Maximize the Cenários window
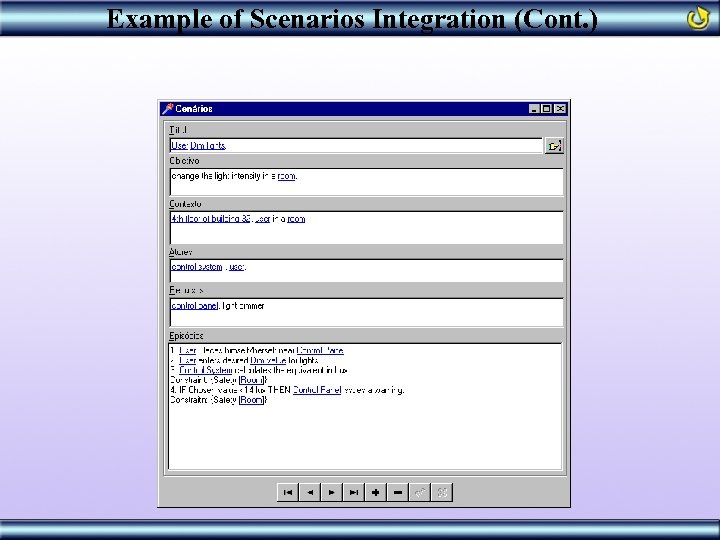Viewport: 720px width, 540px height. [x=546, y=109]
